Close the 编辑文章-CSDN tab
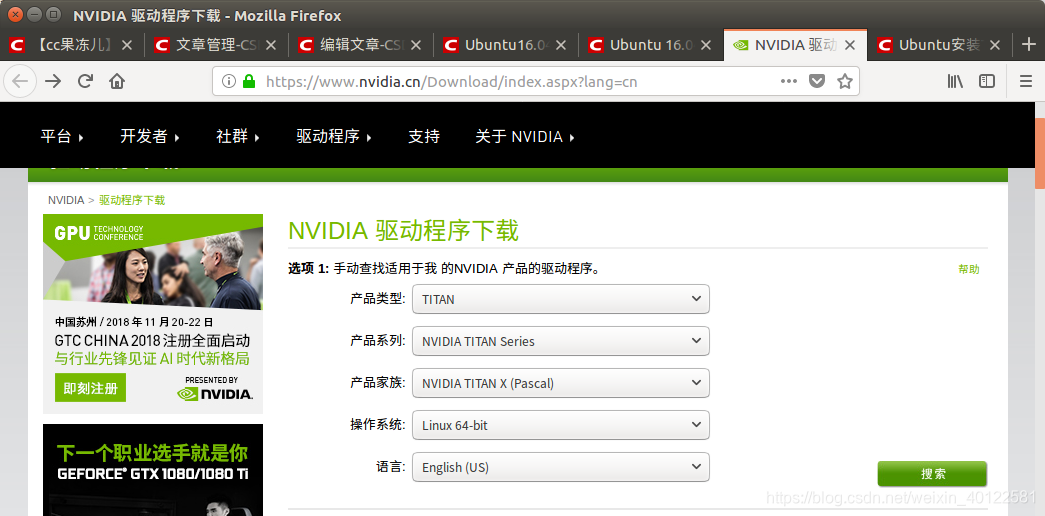This screenshot has height=516, width=1045. (416, 45)
